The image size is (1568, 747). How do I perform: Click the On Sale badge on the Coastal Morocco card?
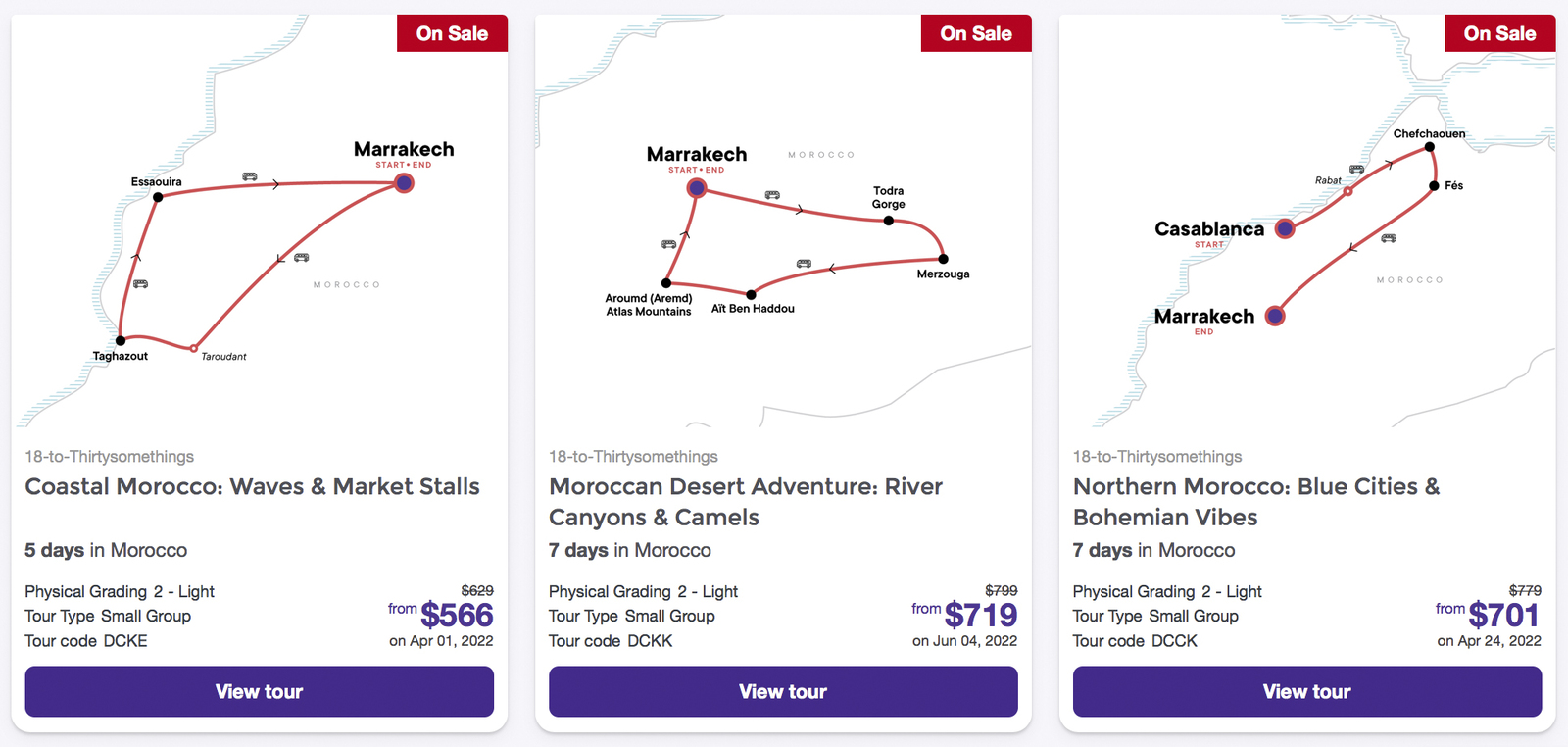452,32
